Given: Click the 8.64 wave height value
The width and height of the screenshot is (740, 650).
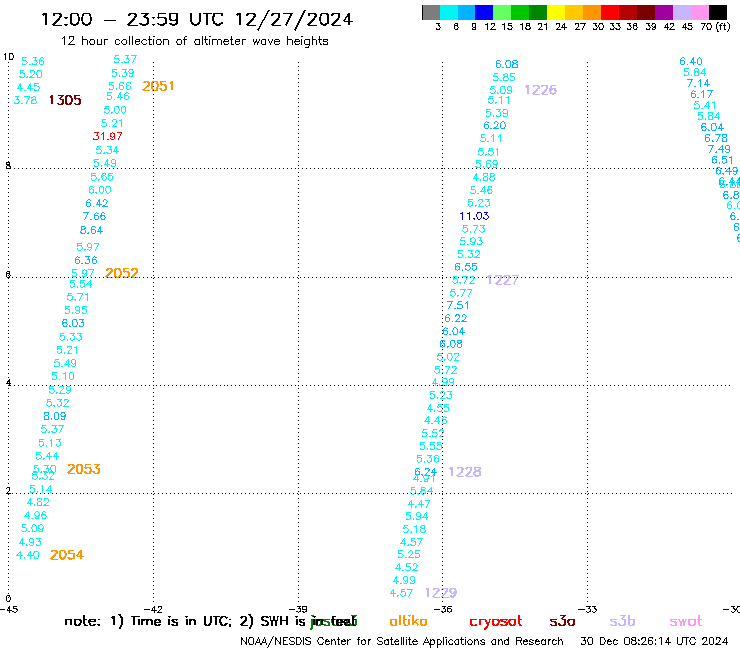Looking at the screenshot, I should point(91,230).
